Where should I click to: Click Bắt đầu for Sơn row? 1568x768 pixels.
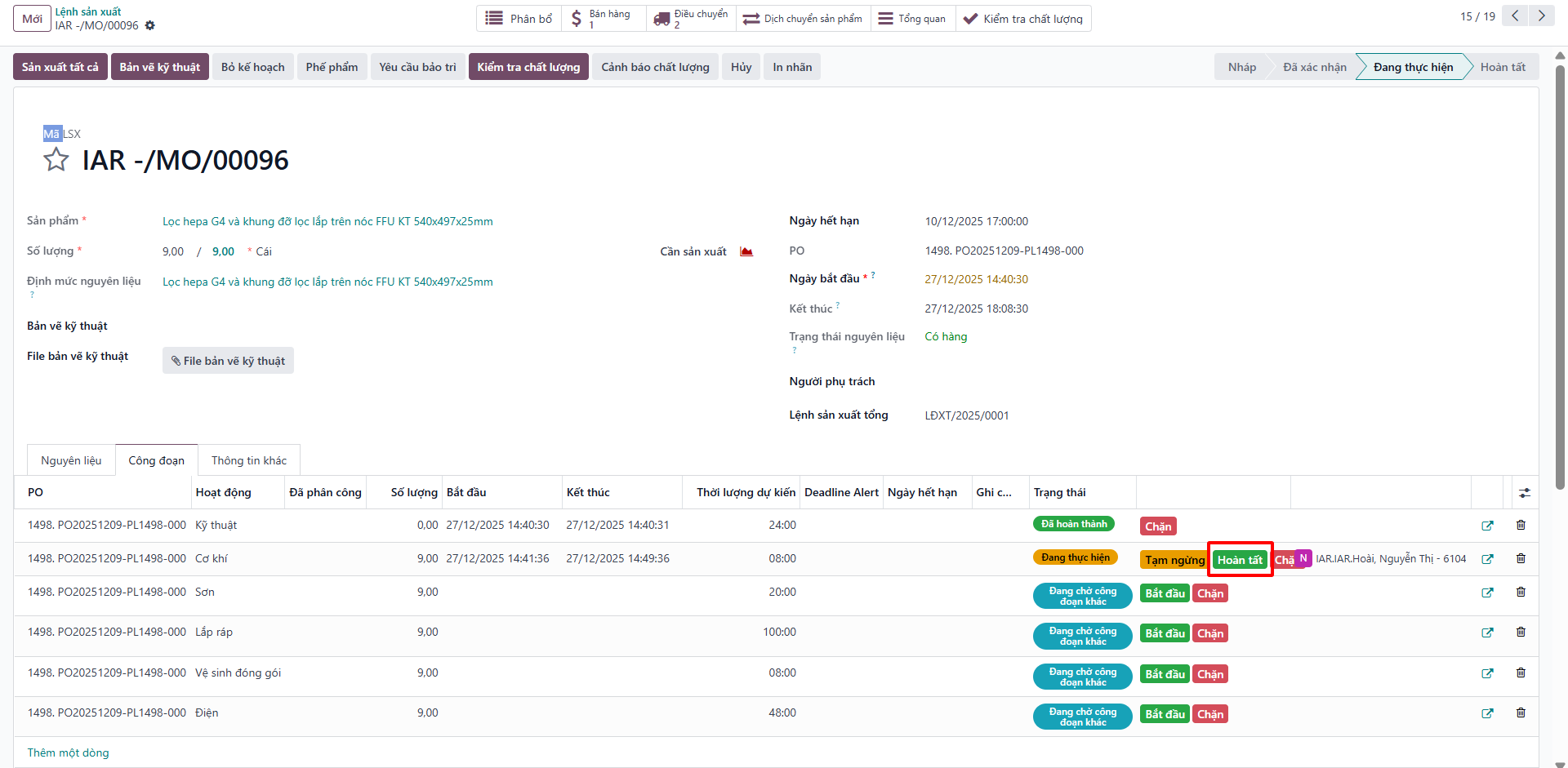click(x=1165, y=593)
